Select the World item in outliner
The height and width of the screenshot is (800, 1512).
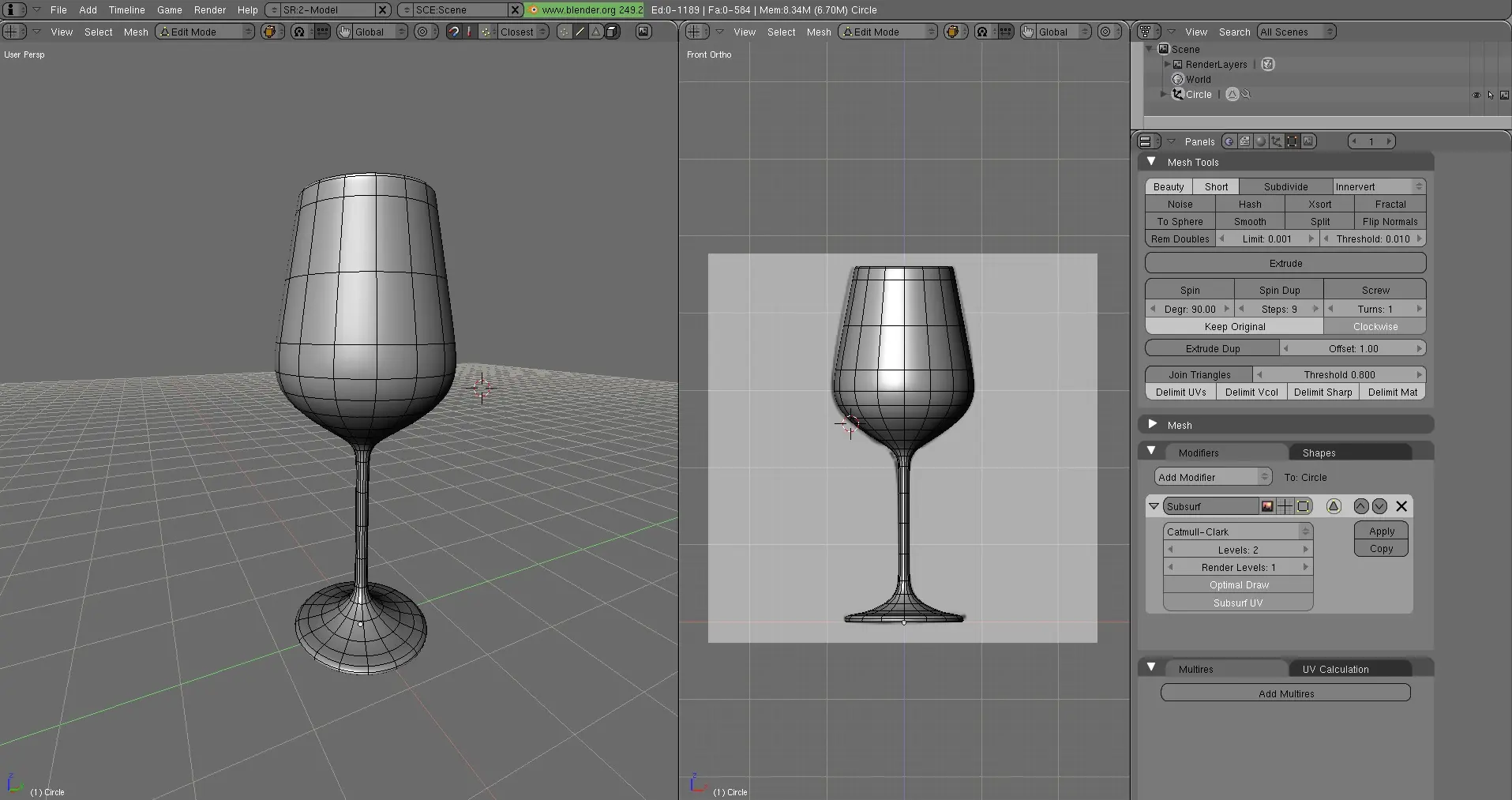[1198, 79]
